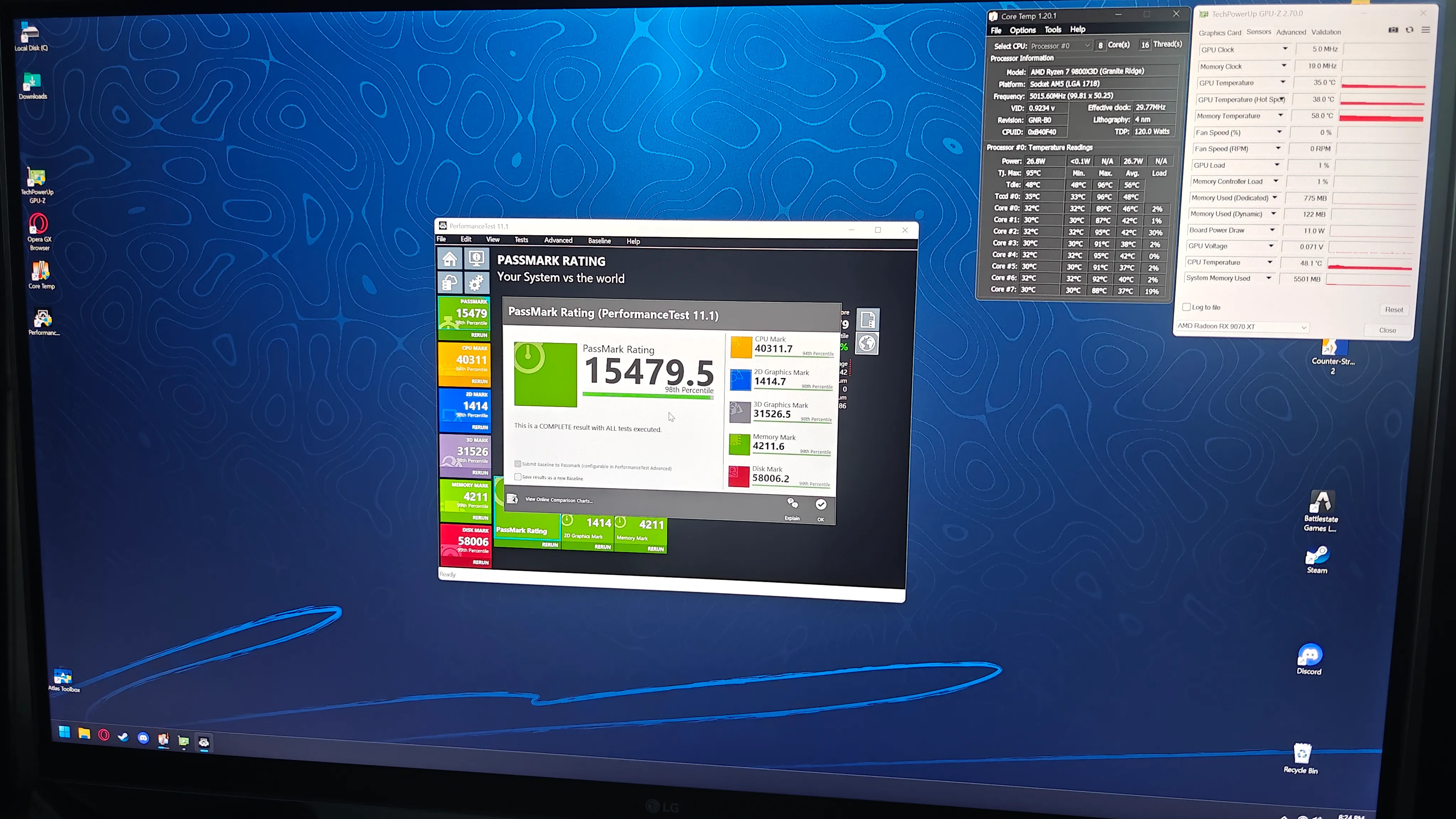Click the Reset button in GPU-Z

pyautogui.click(x=1394, y=309)
